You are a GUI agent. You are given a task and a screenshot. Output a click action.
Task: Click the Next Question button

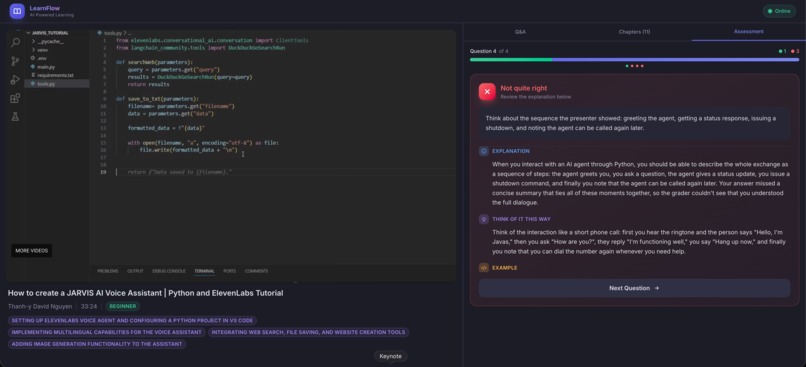pyautogui.click(x=634, y=288)
